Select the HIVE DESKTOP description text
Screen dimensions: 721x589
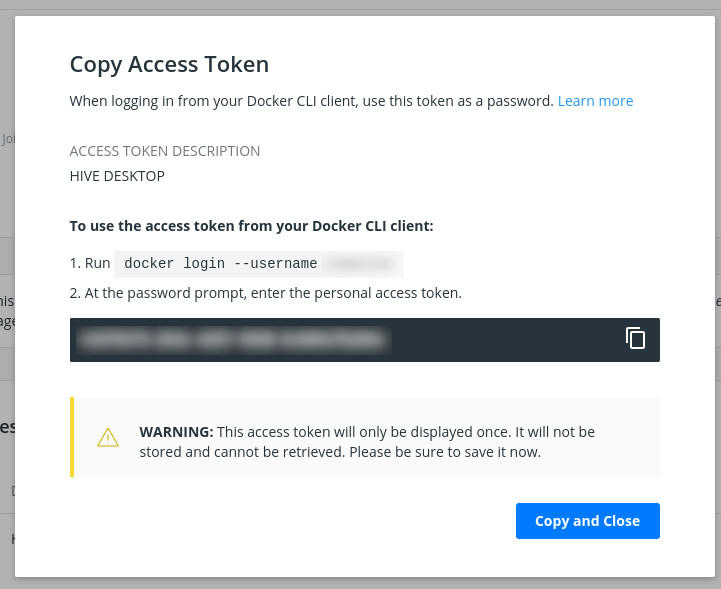click(x=117, y=176)
